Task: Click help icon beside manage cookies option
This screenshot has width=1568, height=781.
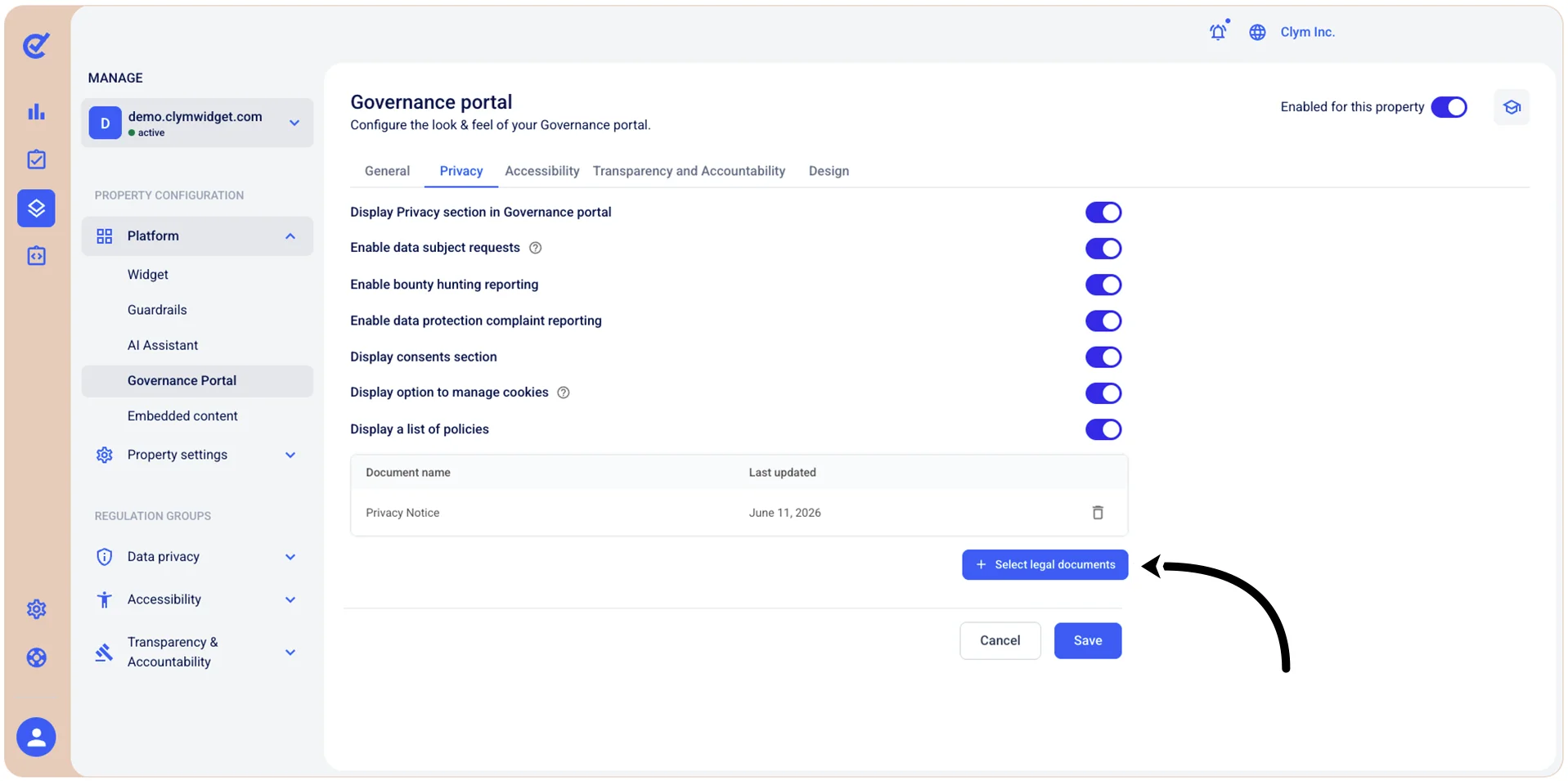Action: [x=564, y=393]
